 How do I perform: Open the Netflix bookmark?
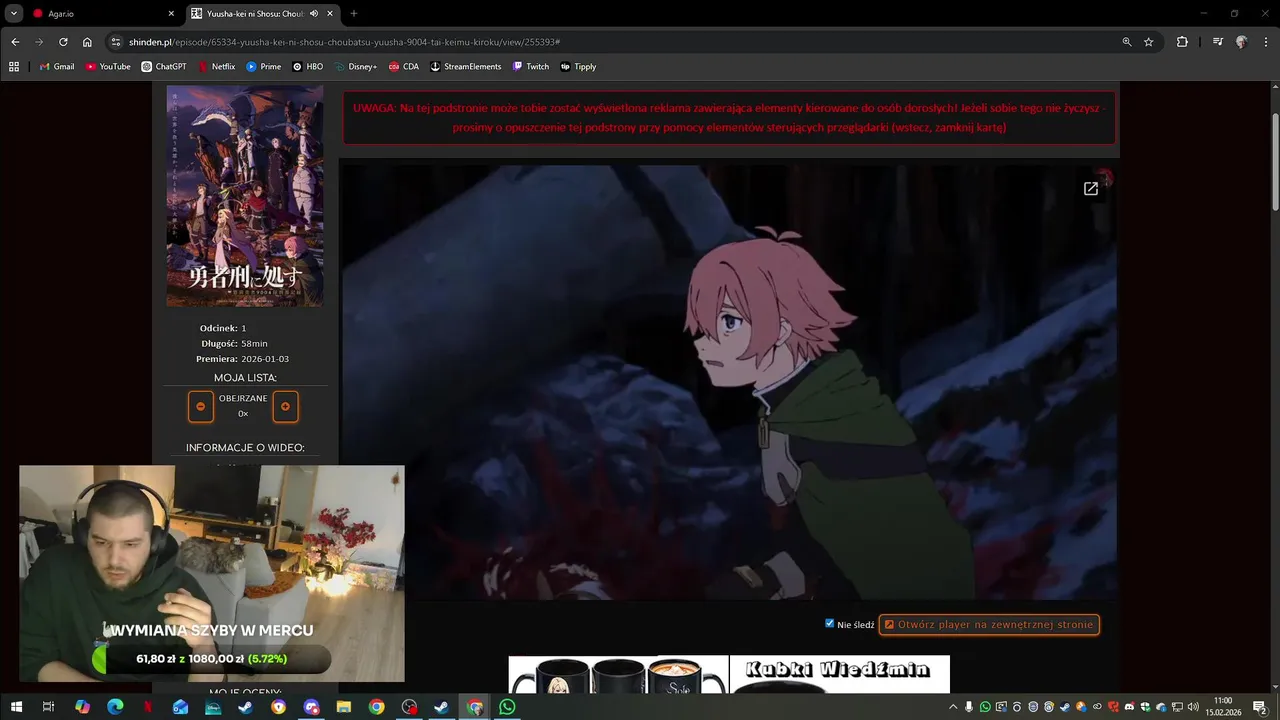coord(216,66)
